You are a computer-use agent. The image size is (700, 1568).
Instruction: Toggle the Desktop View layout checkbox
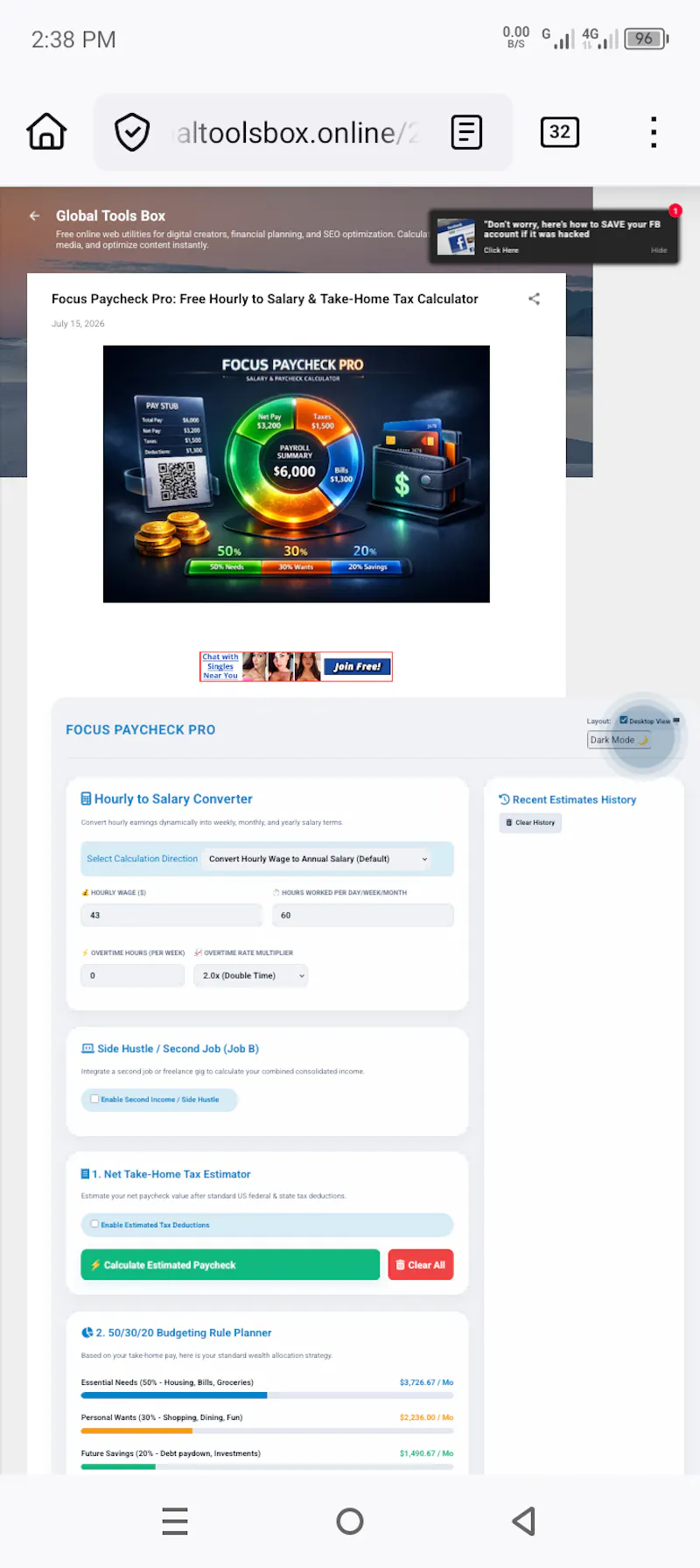624,721
